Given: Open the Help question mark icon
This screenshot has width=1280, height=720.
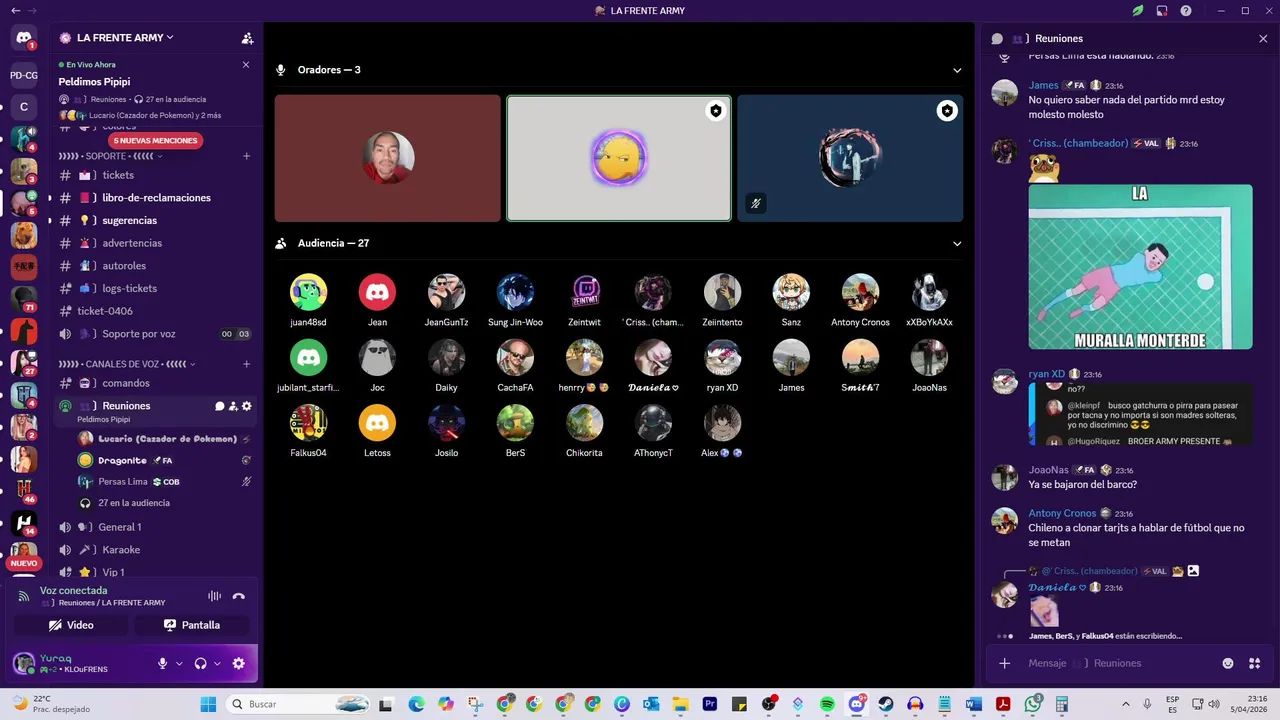Looking at the screenshot, I should click(1186, 11).
